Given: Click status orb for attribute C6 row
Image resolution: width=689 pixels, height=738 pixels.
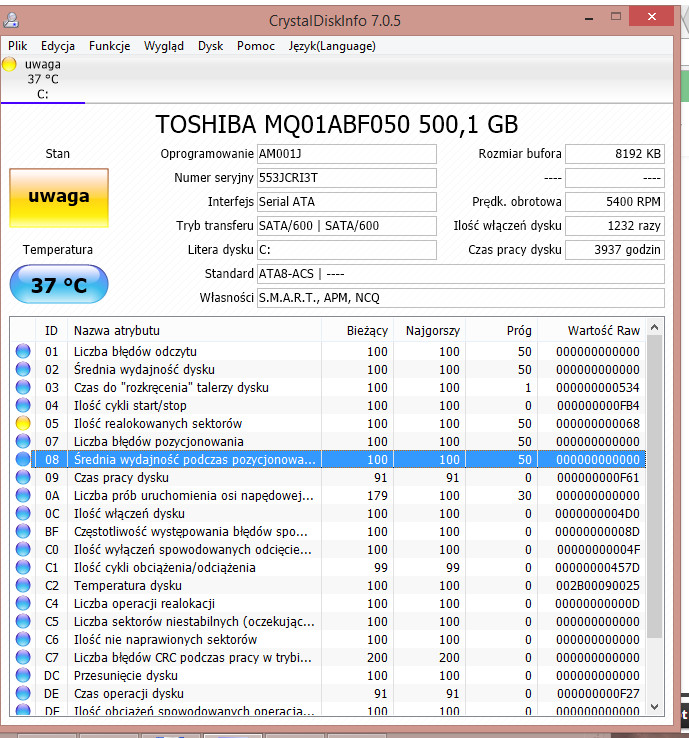Looking at the screenshot, I should tap(23, 639).
